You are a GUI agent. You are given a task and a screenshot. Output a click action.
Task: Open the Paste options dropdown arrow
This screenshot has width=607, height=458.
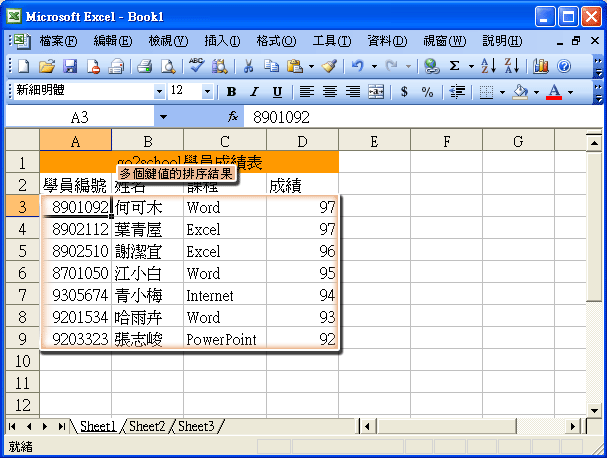tap(311, 67)
